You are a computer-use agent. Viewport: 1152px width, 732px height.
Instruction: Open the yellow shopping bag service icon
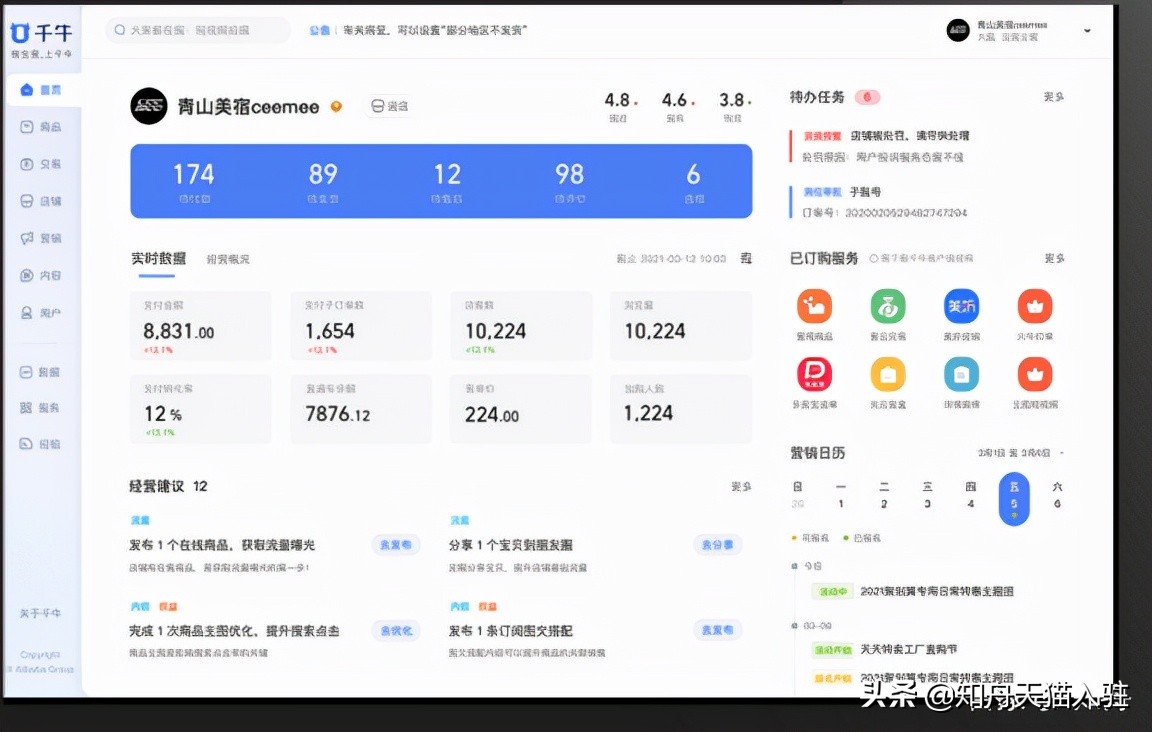point(888,374)
